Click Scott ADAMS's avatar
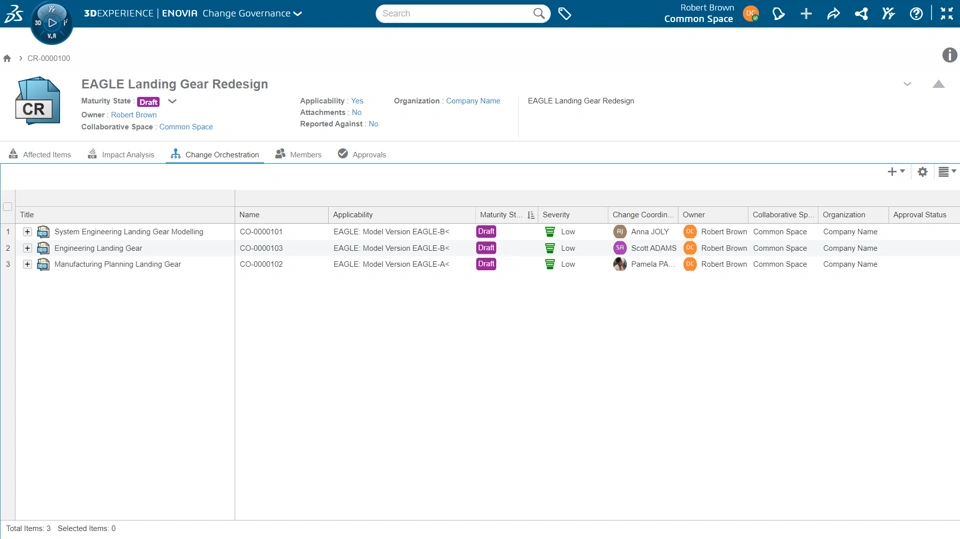This screenshot has height=539, width=960. click(x=620, y=248)
